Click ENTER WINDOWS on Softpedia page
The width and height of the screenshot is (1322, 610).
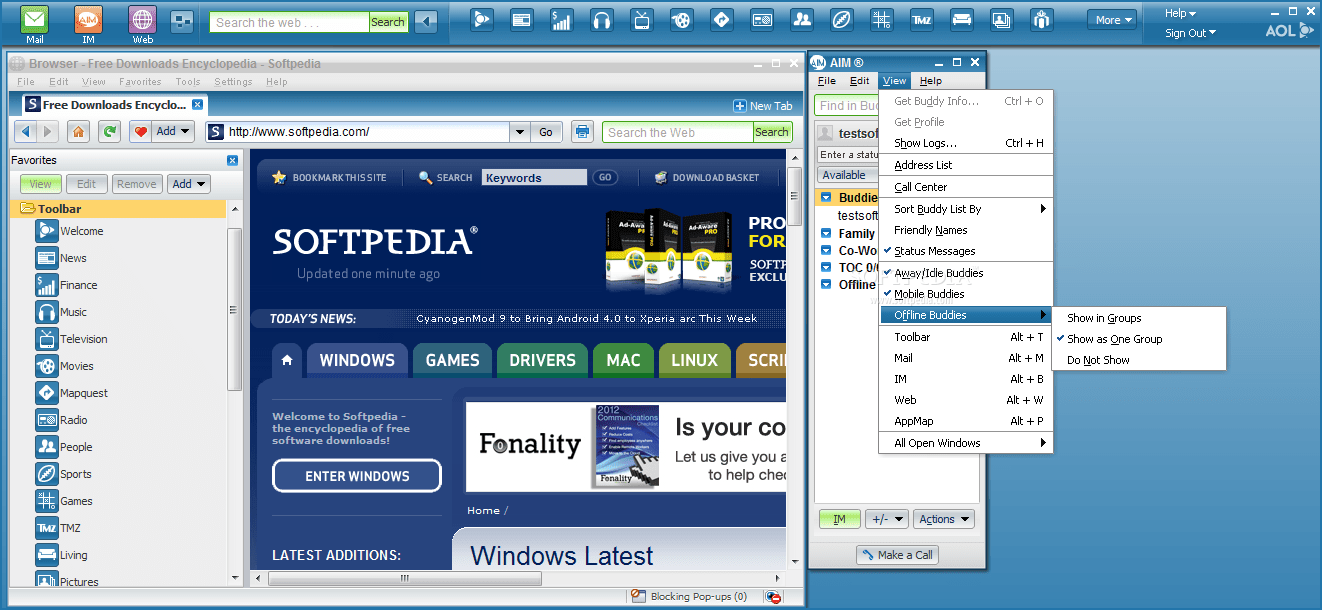[357, 476]
